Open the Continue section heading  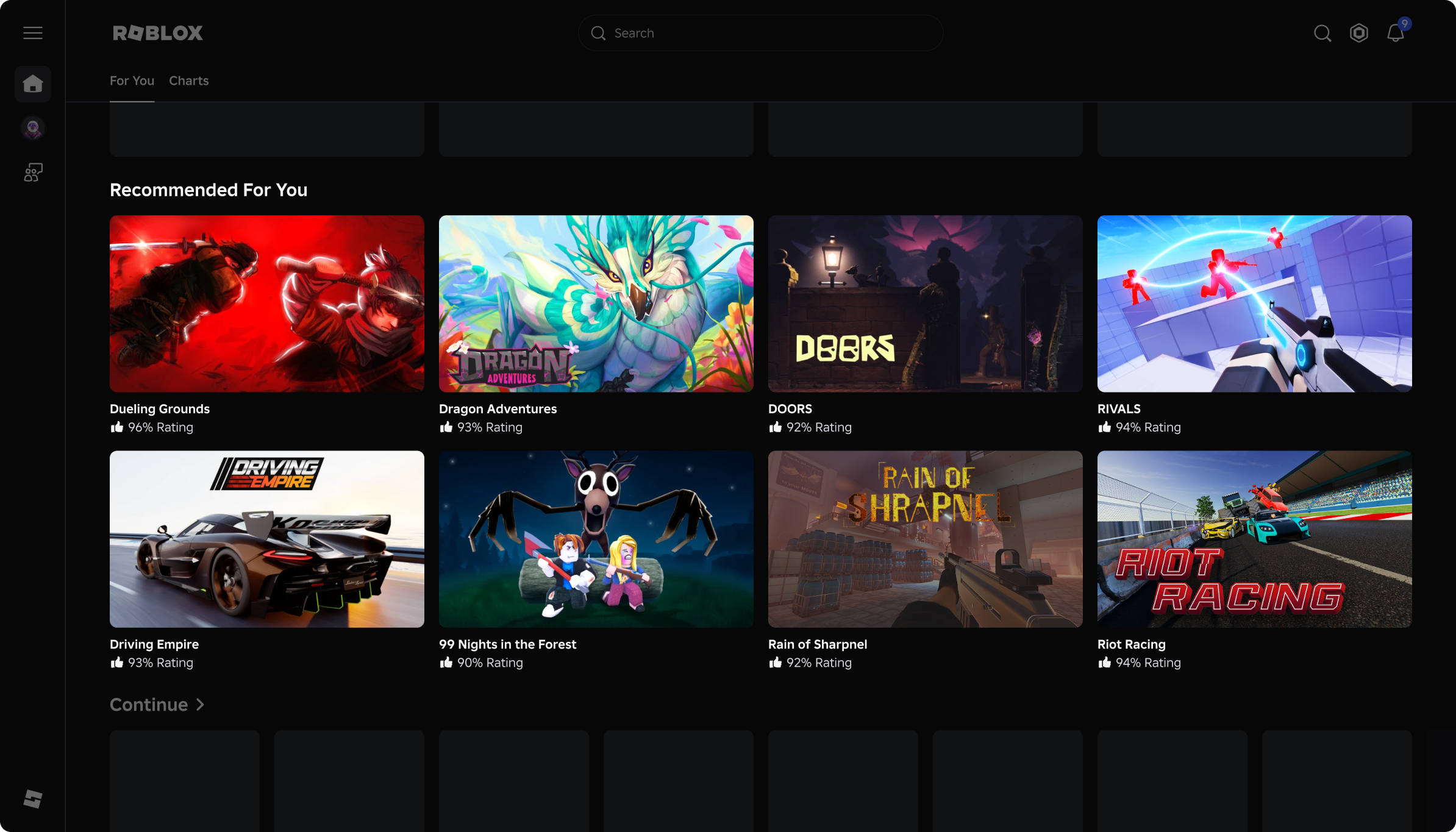[x=149, y=705]
